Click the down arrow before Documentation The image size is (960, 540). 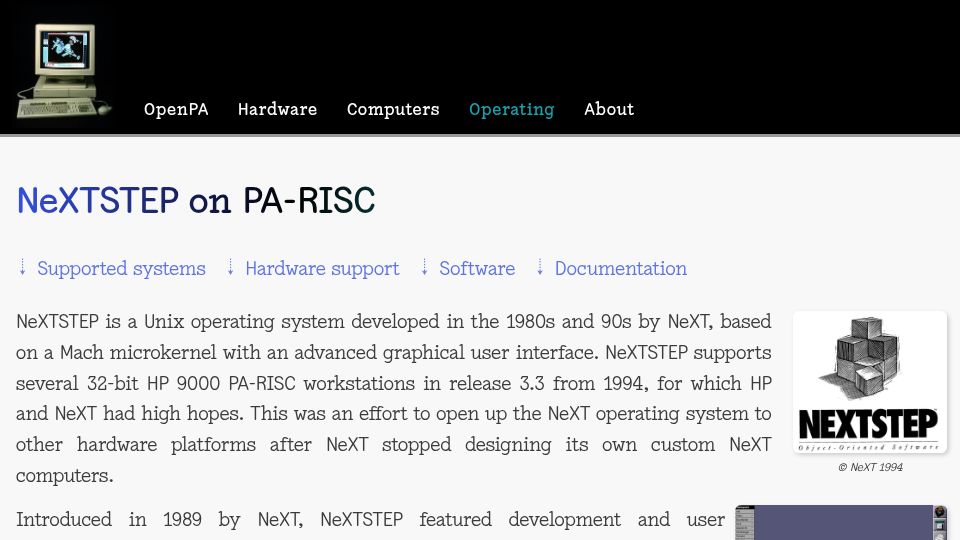(x=539, y=267)
